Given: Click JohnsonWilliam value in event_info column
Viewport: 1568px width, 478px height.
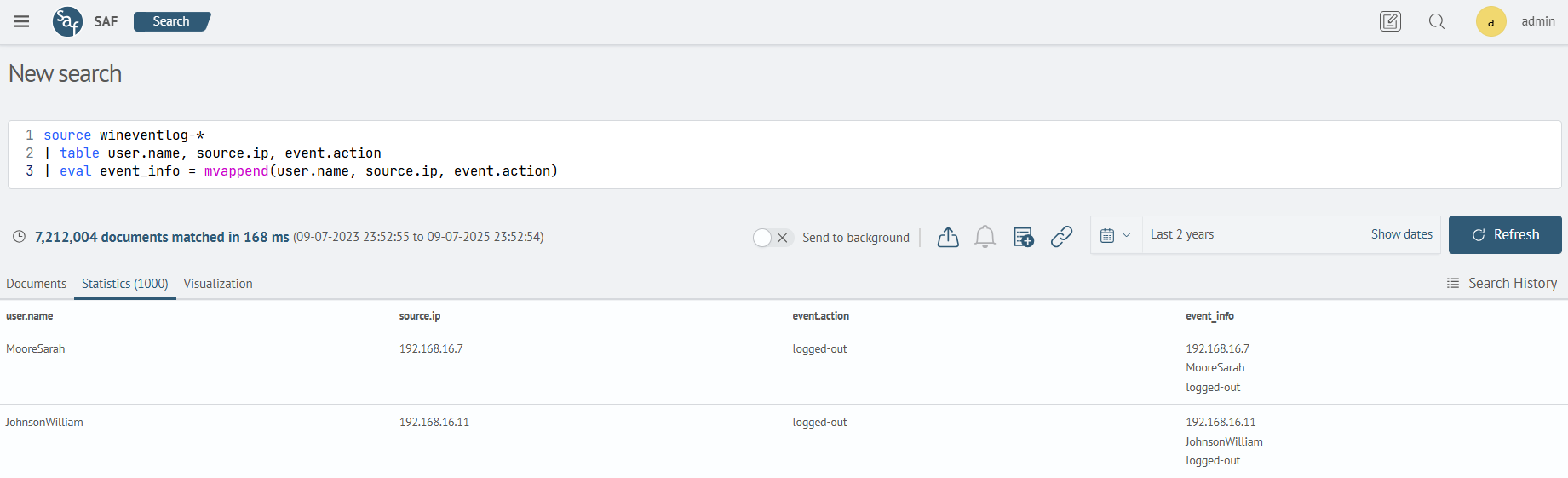Looking at the screenshot, I should [x=1224, y=442].
